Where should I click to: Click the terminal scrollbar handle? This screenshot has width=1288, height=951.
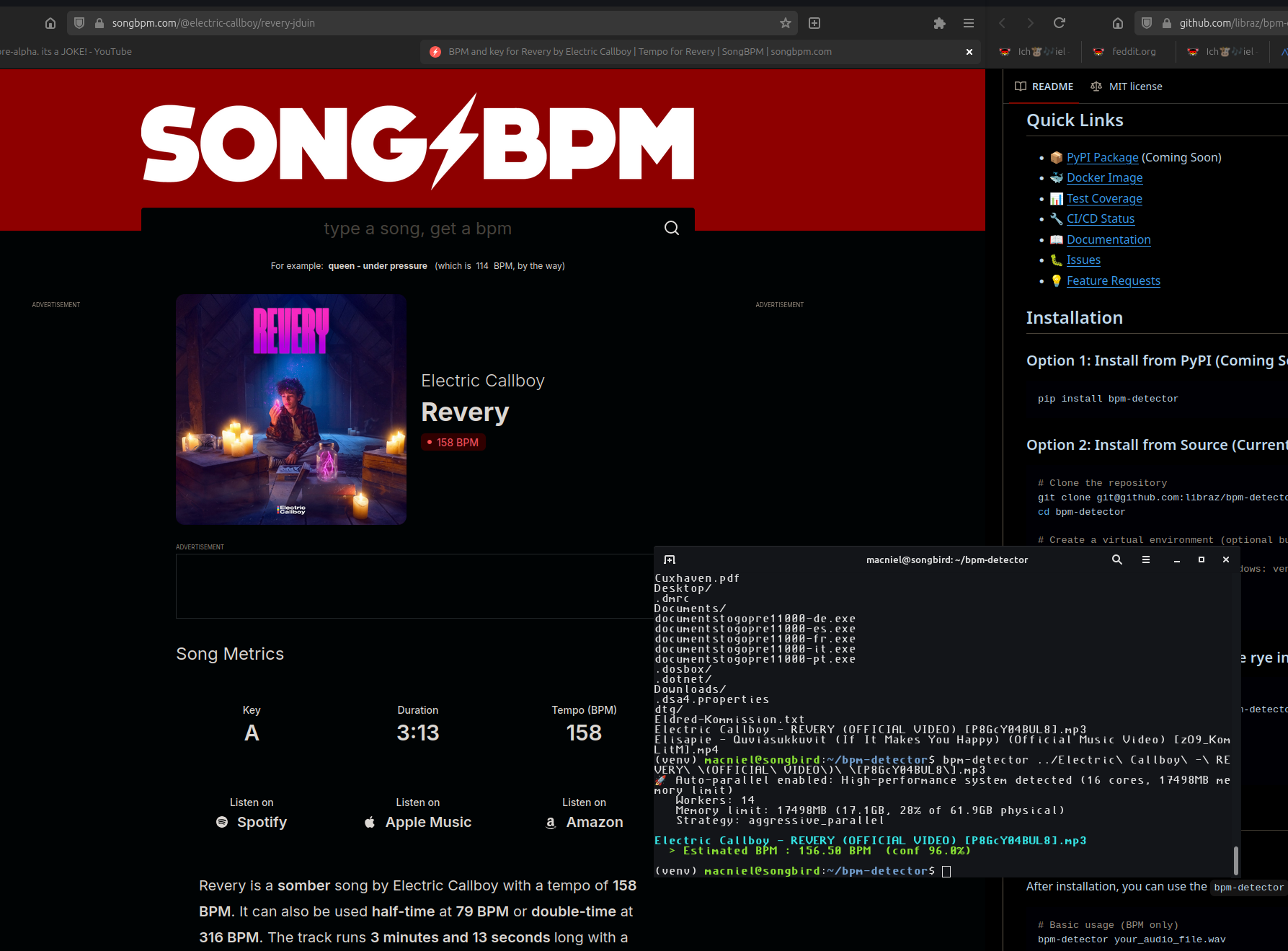(x=1236, y=860)
